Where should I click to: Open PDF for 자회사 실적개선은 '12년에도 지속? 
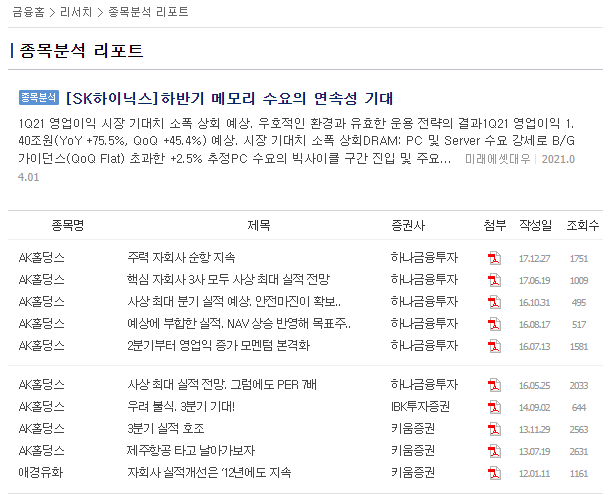494,473
